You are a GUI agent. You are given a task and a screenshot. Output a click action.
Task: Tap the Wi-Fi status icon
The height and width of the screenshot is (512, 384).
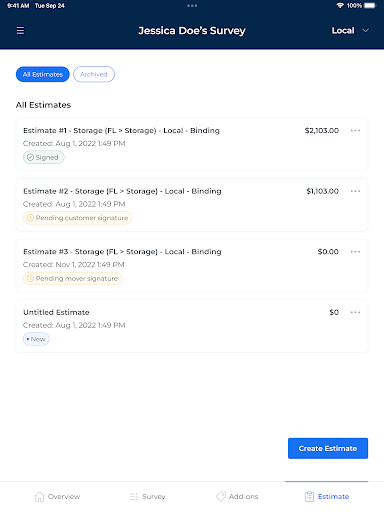coord(340,6)
